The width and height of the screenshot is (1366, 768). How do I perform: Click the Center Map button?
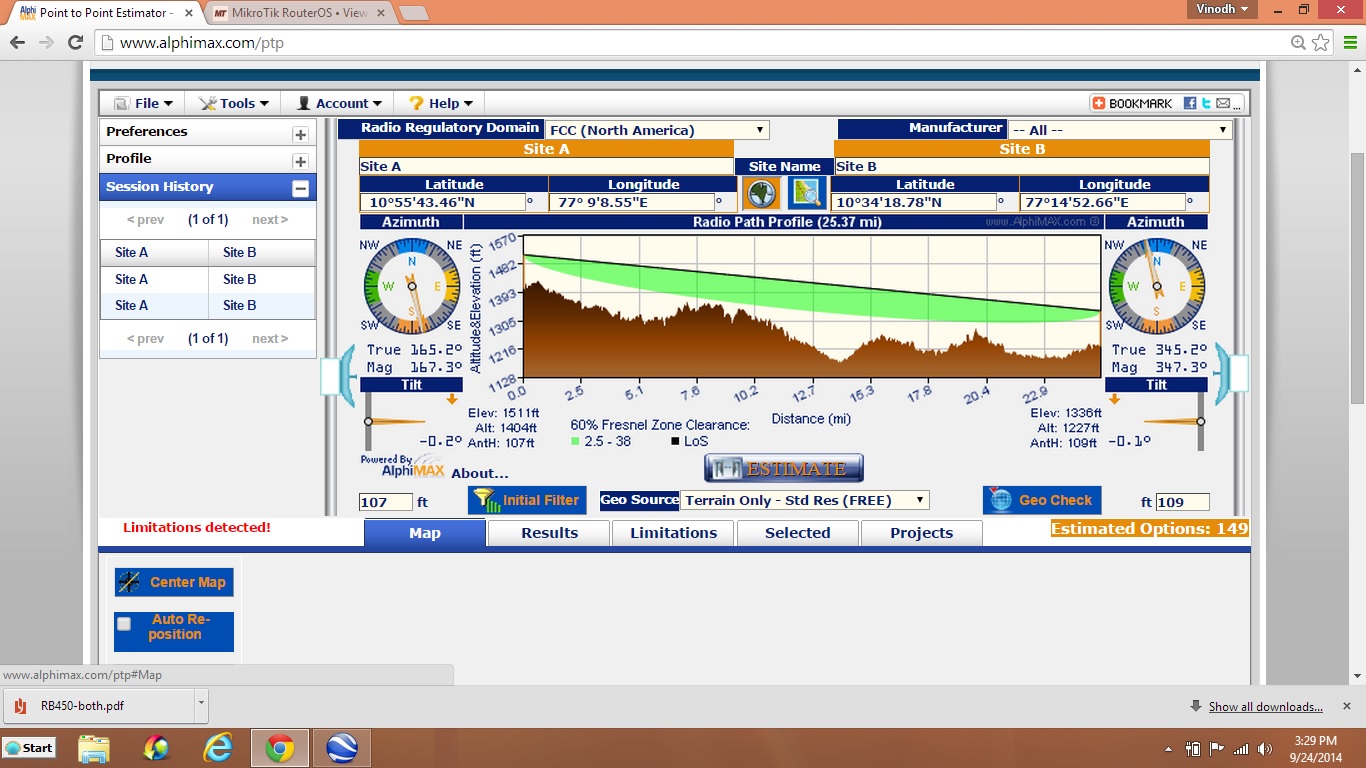point(174,582)
